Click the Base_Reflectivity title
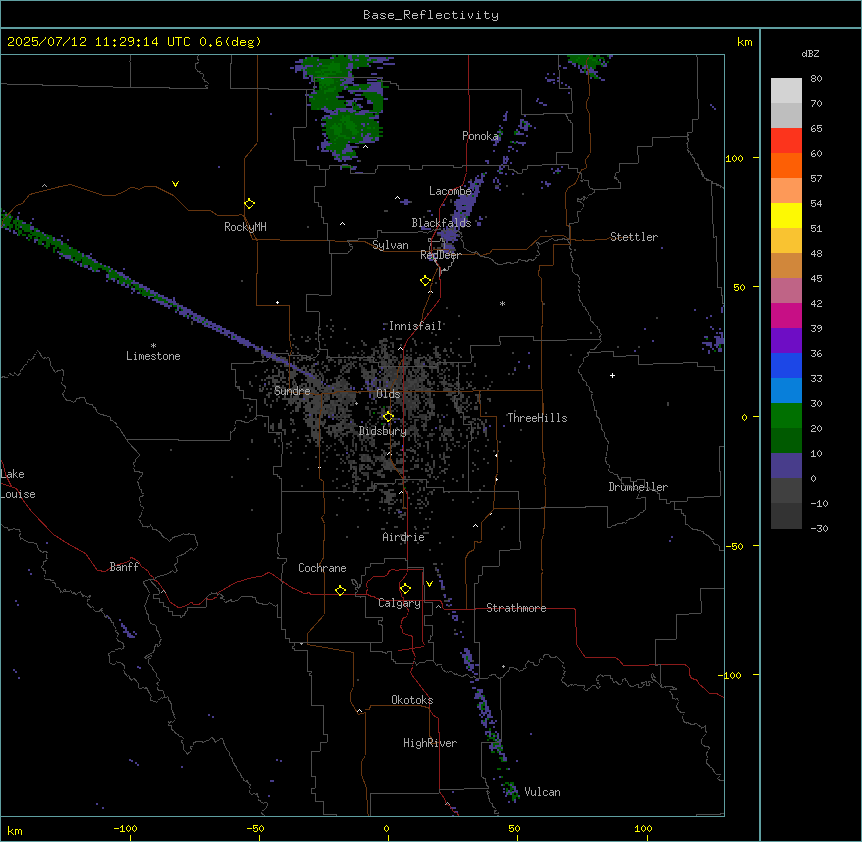 coord(431,15)
